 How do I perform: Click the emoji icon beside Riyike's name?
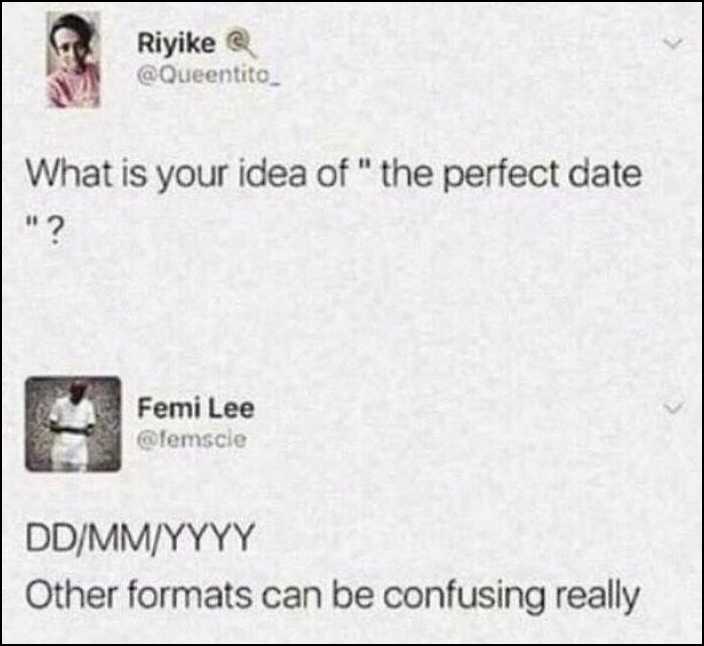[x=236, y=43]
